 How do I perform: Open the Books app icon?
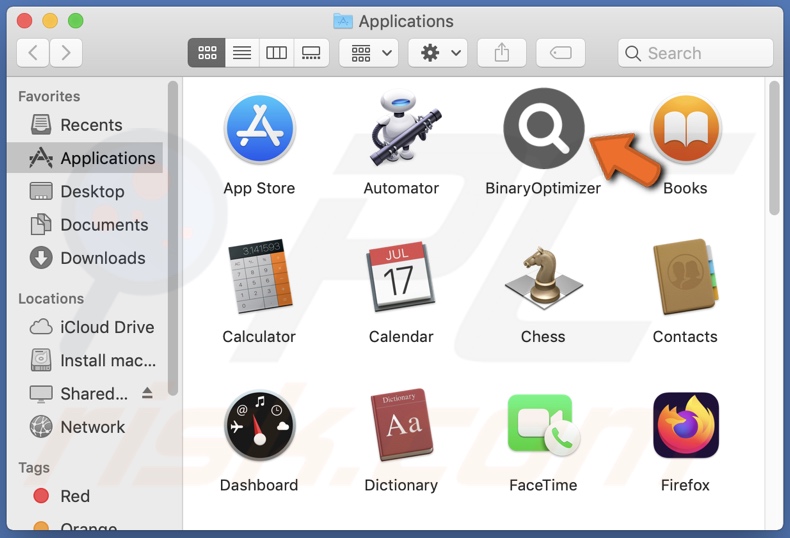tap(685, 129)
